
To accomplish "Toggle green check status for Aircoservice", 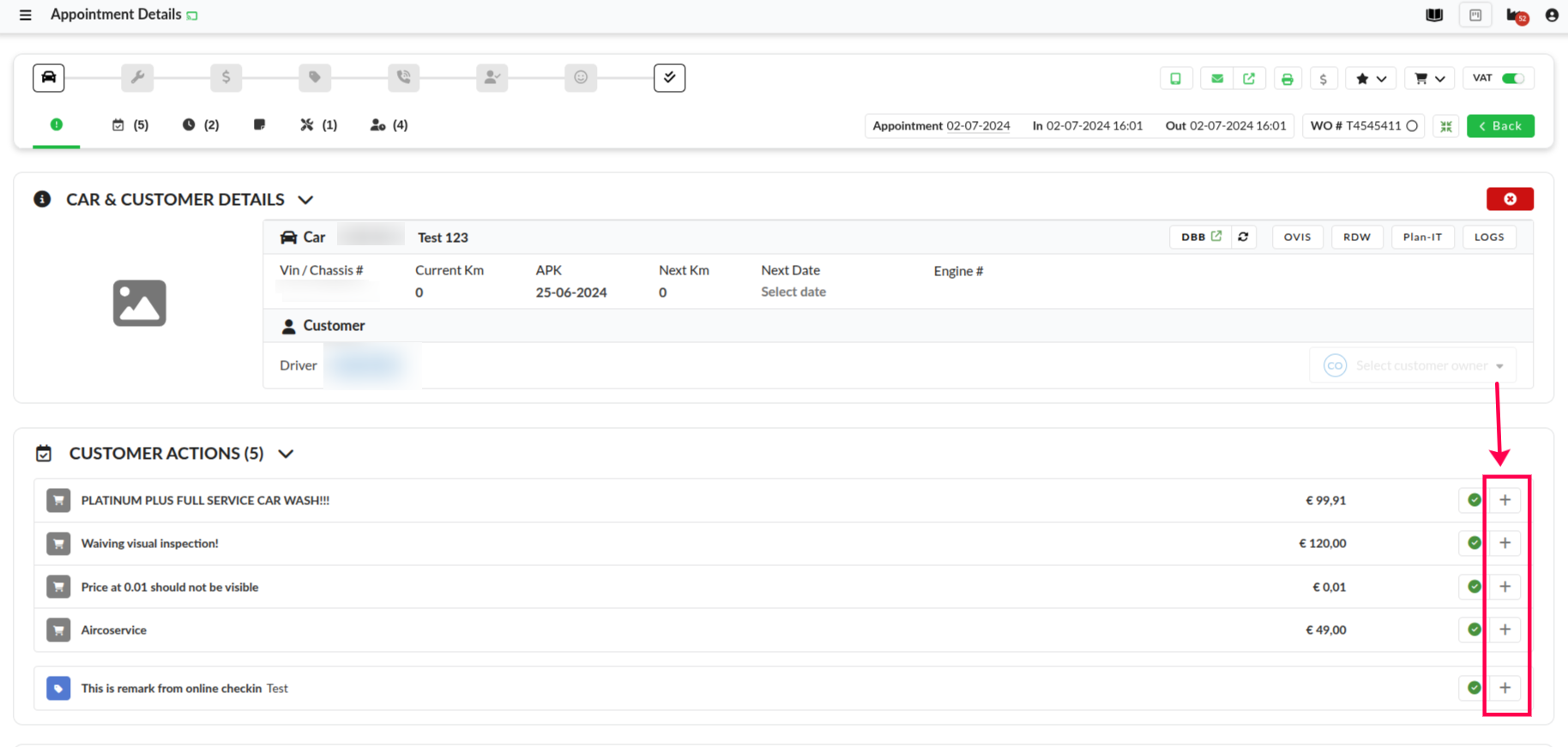I will tap(1474, 630).
